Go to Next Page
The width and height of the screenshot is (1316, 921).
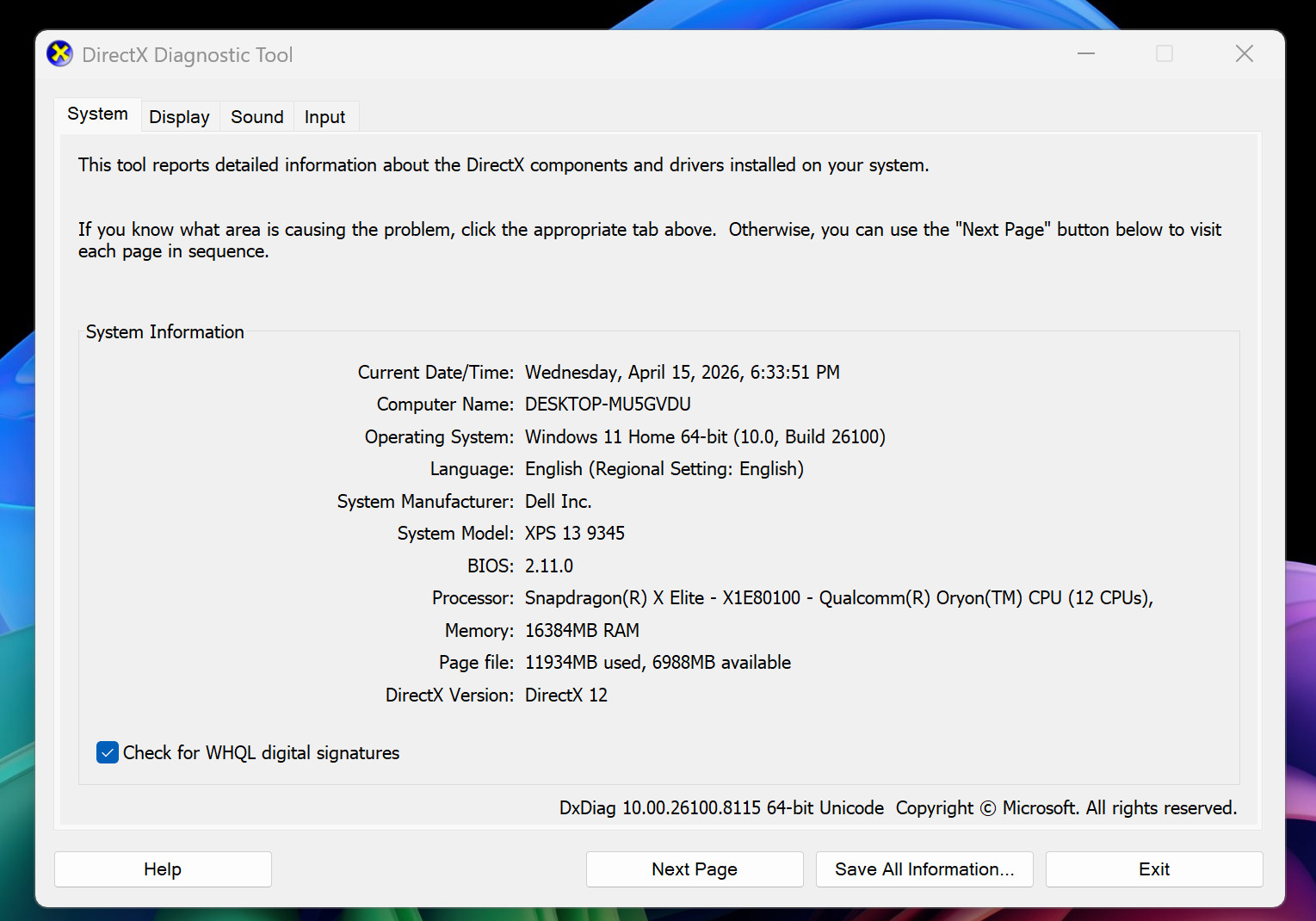(x=695, y=869)
